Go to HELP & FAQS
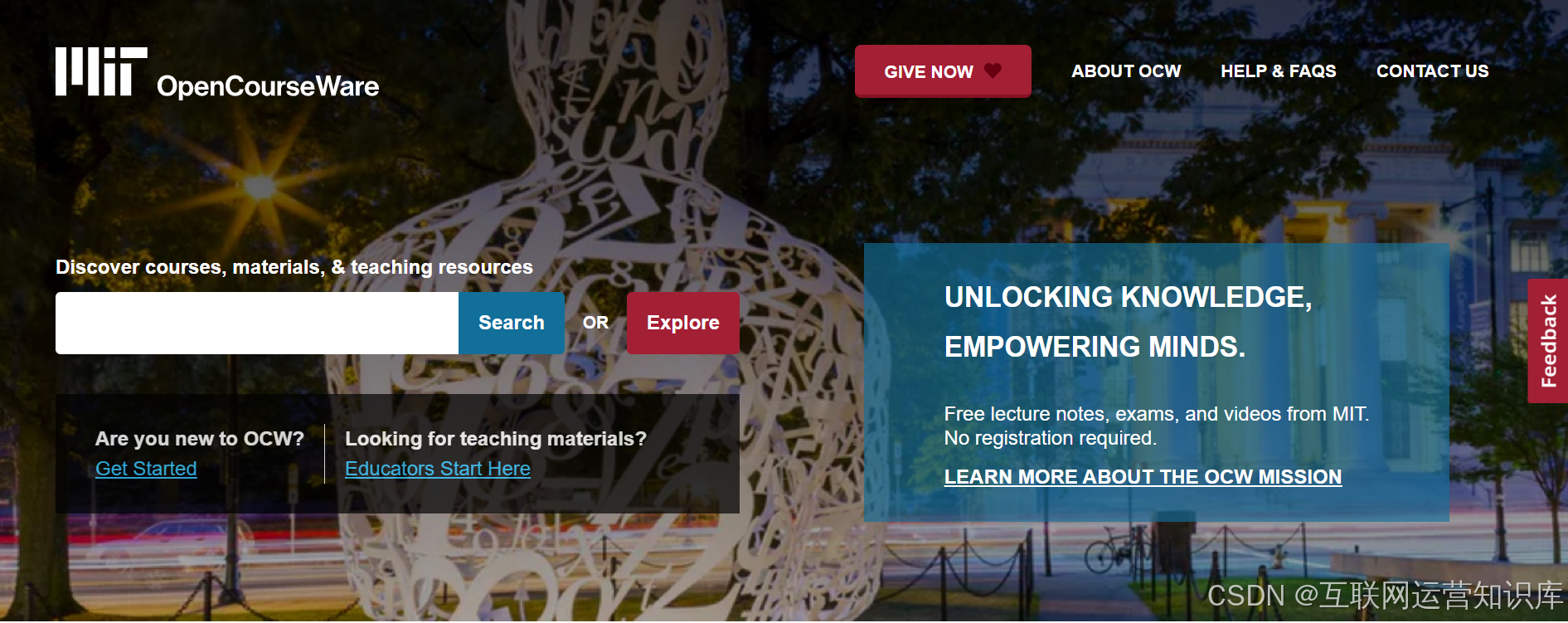 pos(1279,71)
